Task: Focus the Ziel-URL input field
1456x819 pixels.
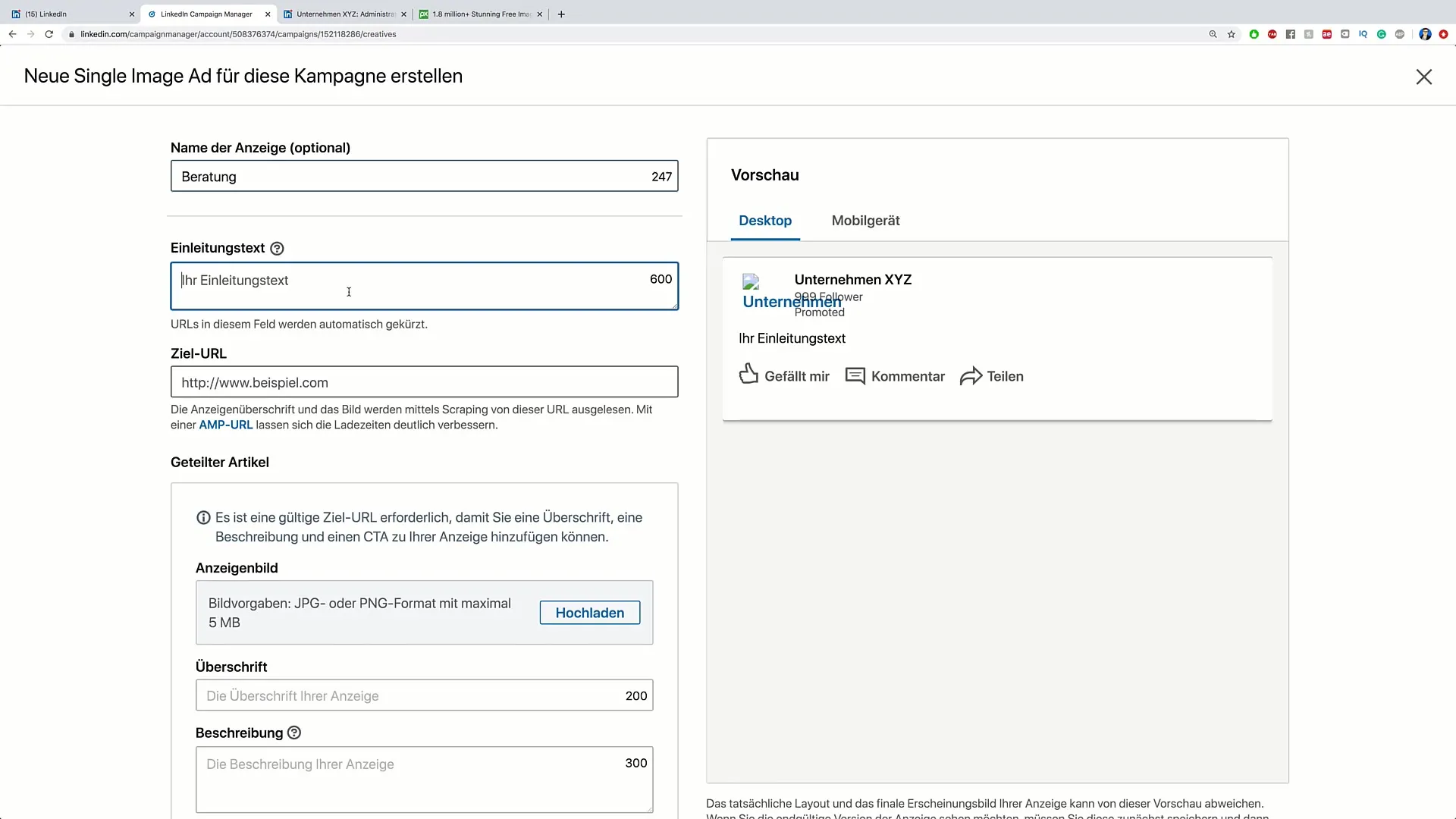Action: [x=425, y=382]
